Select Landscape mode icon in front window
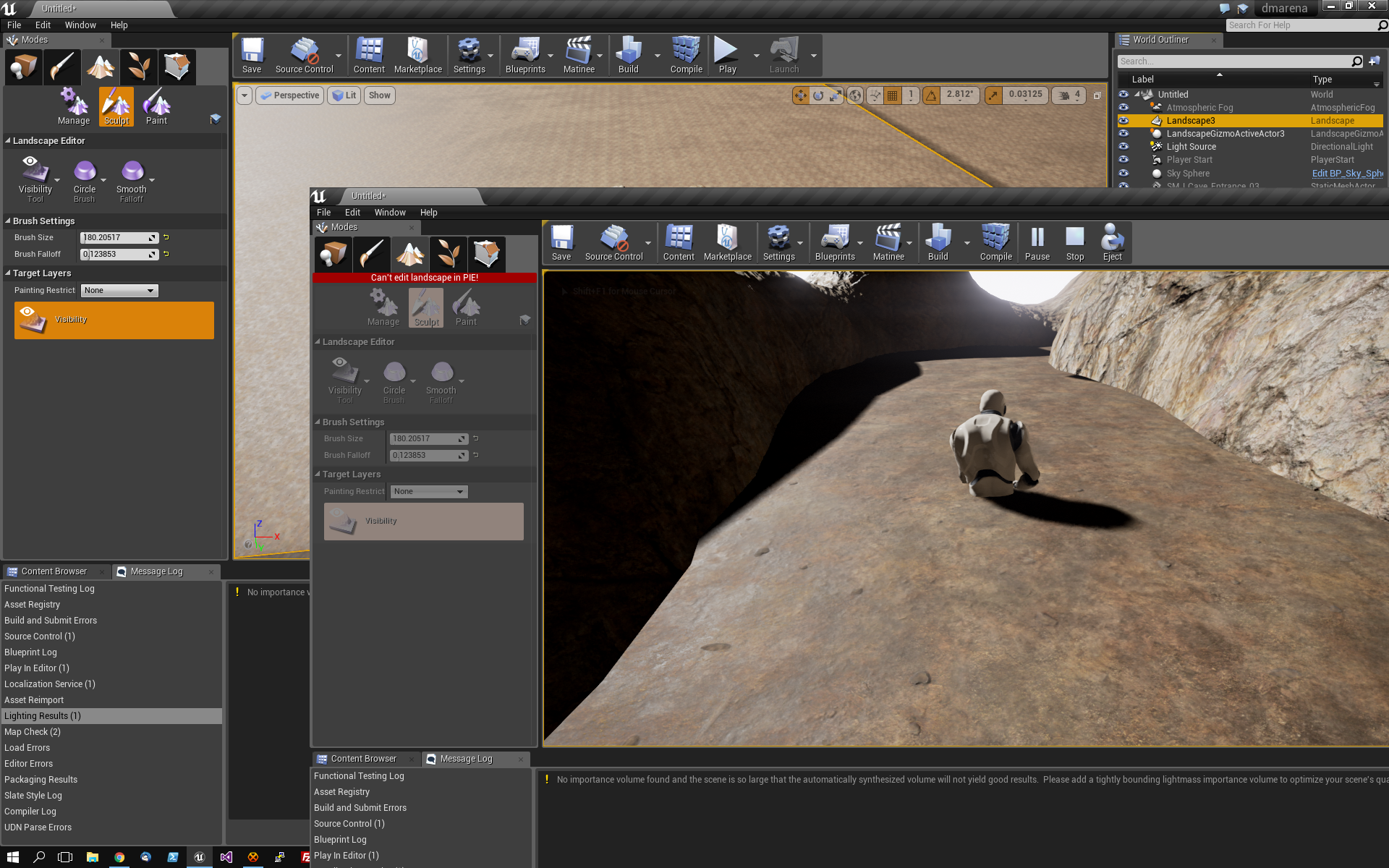 point(410,255)
